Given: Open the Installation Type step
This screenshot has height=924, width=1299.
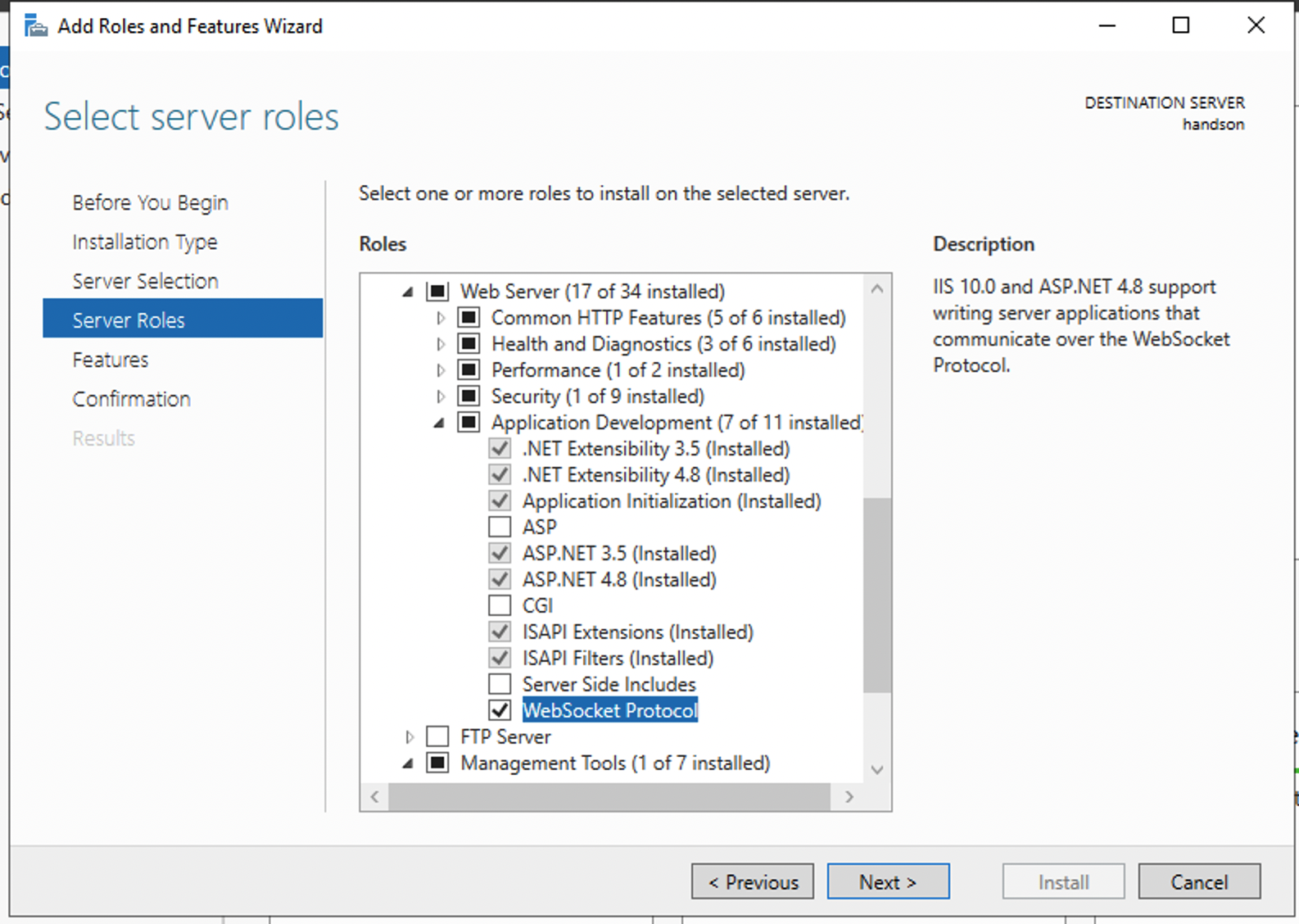Looking at the screenshot, I should pos(145,242).
